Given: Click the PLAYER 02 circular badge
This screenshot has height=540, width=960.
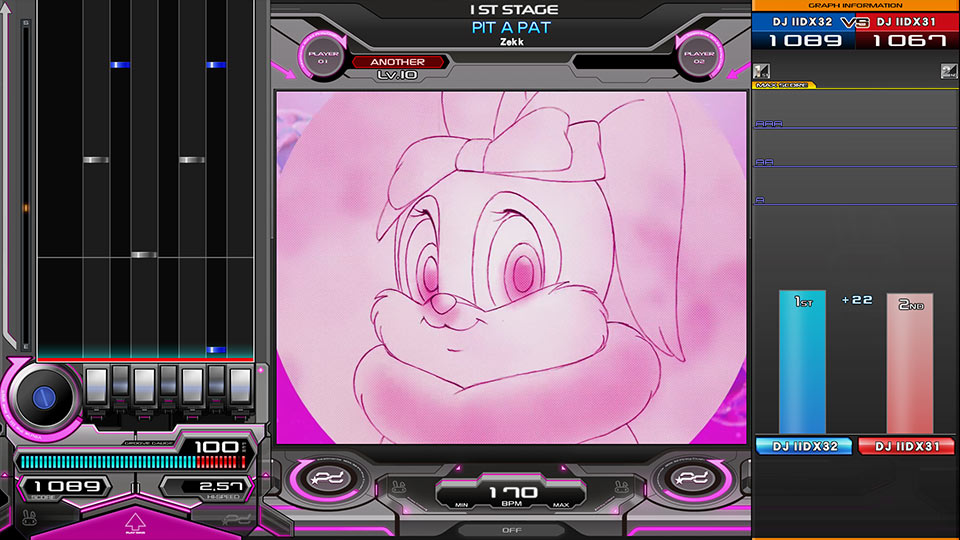Looking at the screenshot, I should (699, 57).
